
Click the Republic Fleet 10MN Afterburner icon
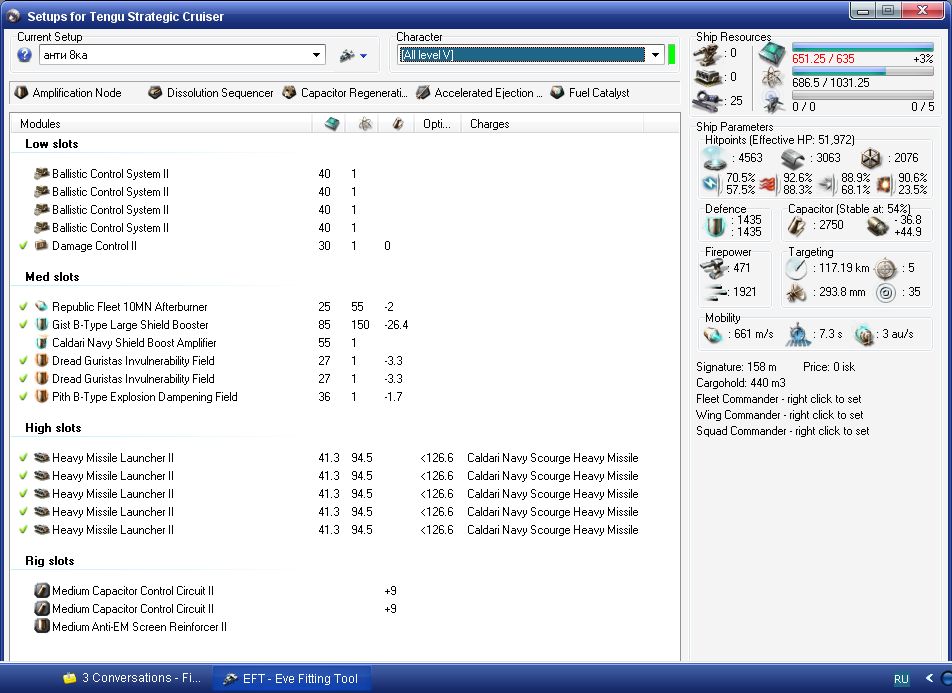pos(42,307)
